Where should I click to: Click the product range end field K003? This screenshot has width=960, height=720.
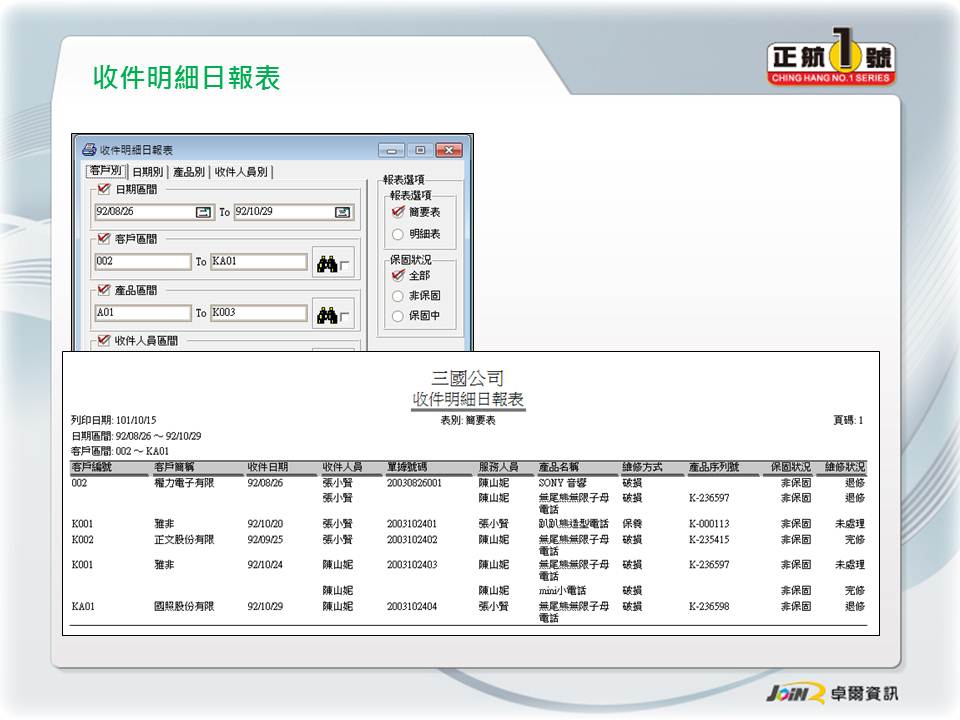(258, 313)
